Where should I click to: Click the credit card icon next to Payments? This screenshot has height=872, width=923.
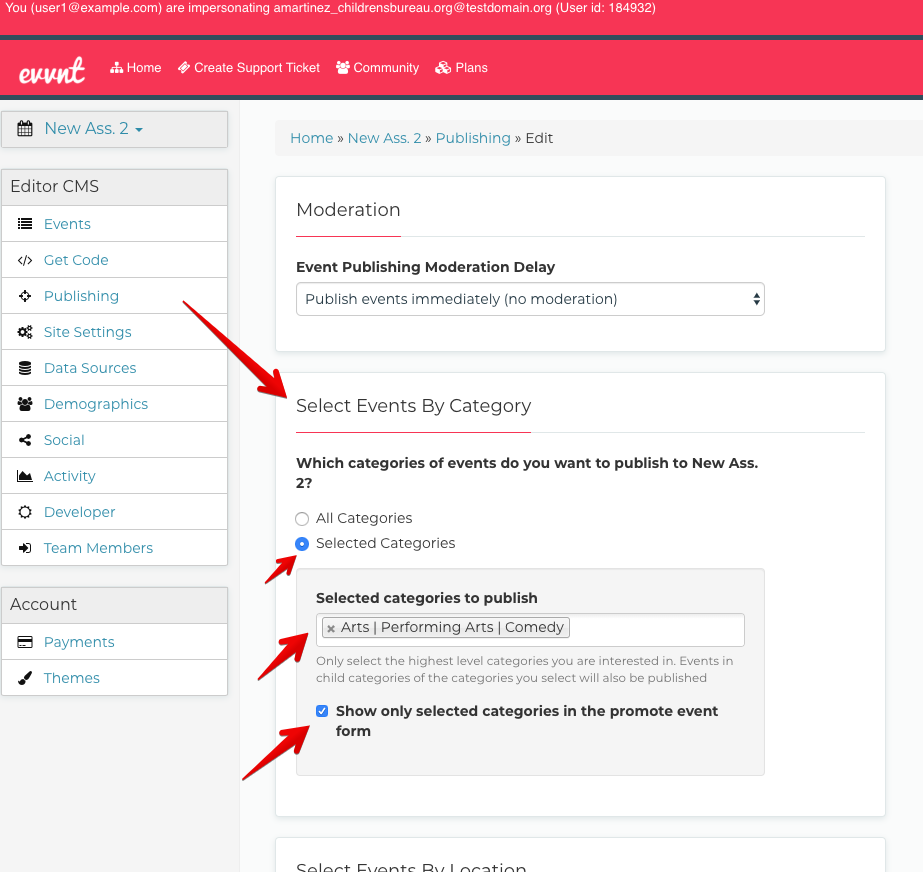pos(25,642)
